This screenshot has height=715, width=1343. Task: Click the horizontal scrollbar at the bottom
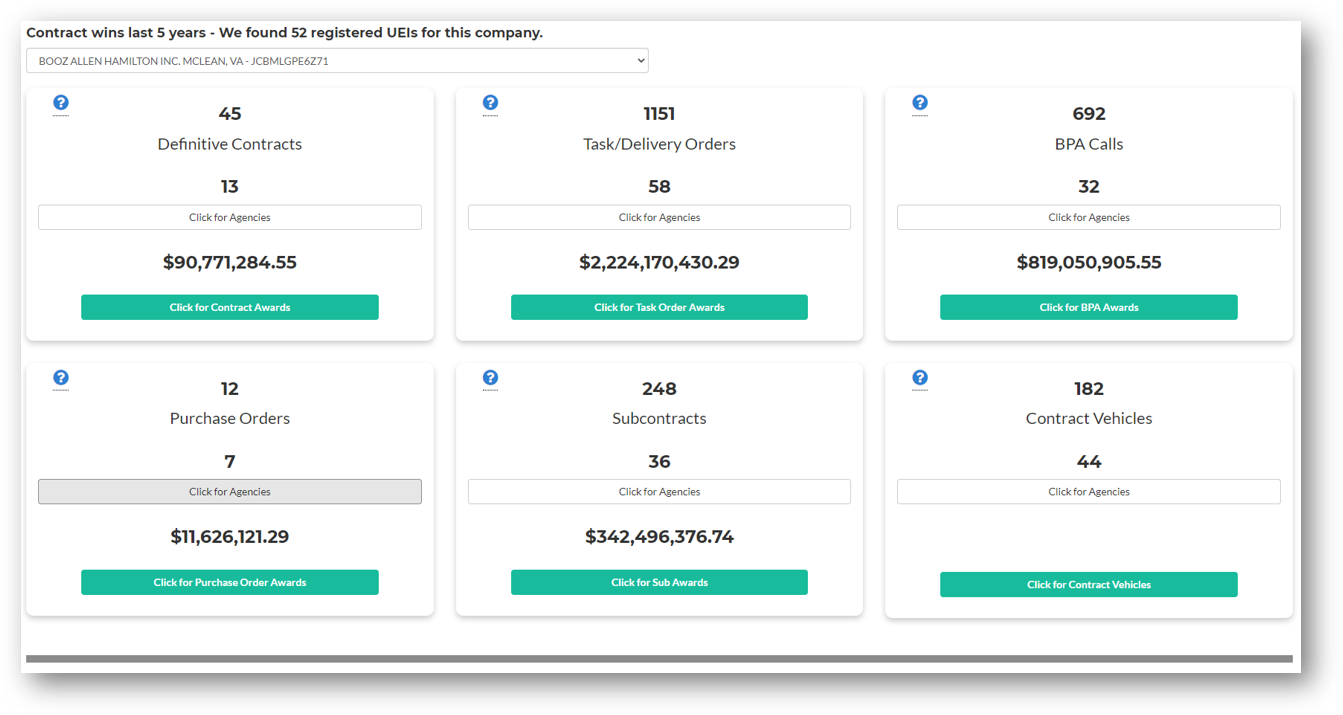tap(660, 656)
